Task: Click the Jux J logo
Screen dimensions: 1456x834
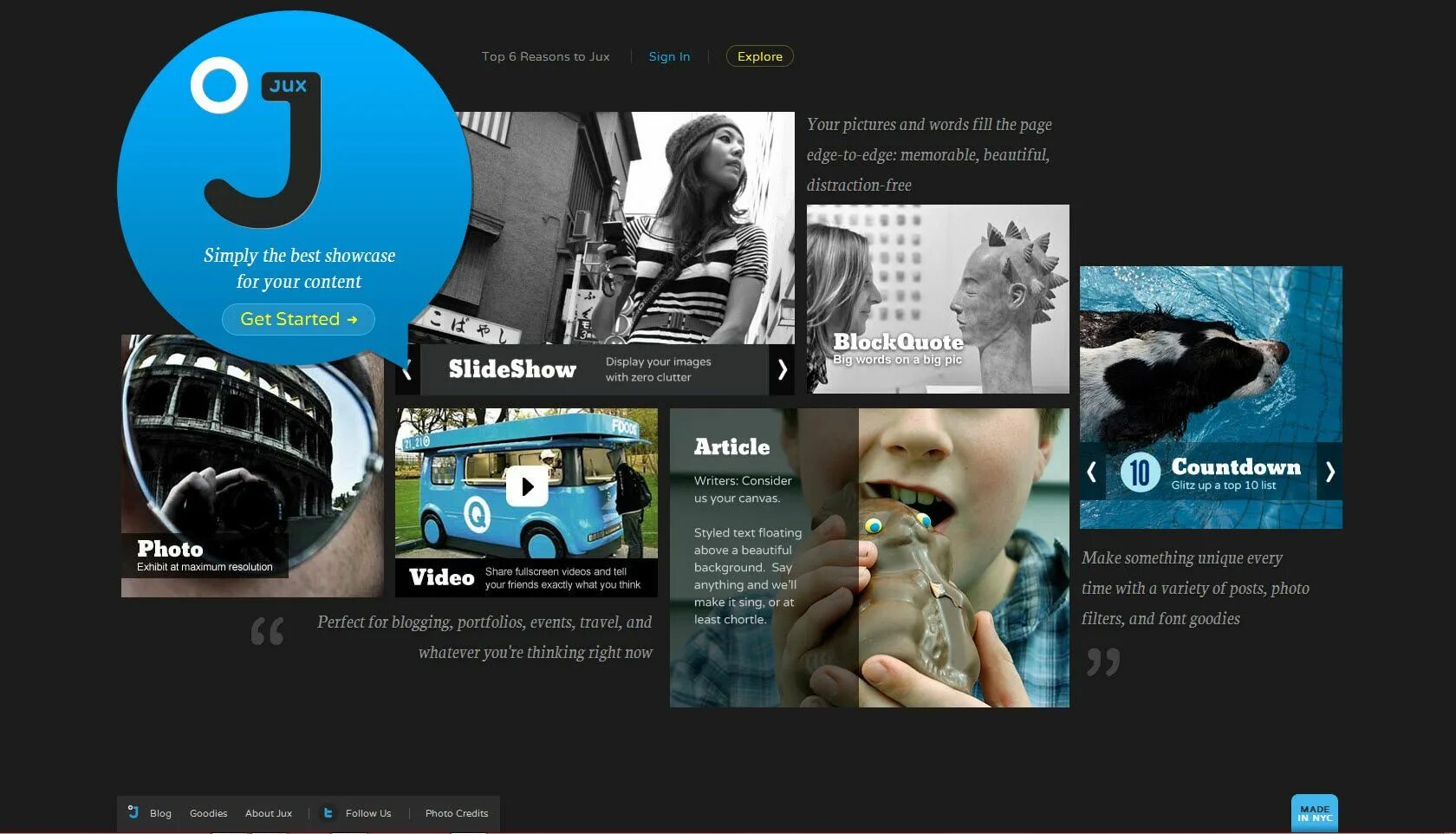Action: click(263, 150)
